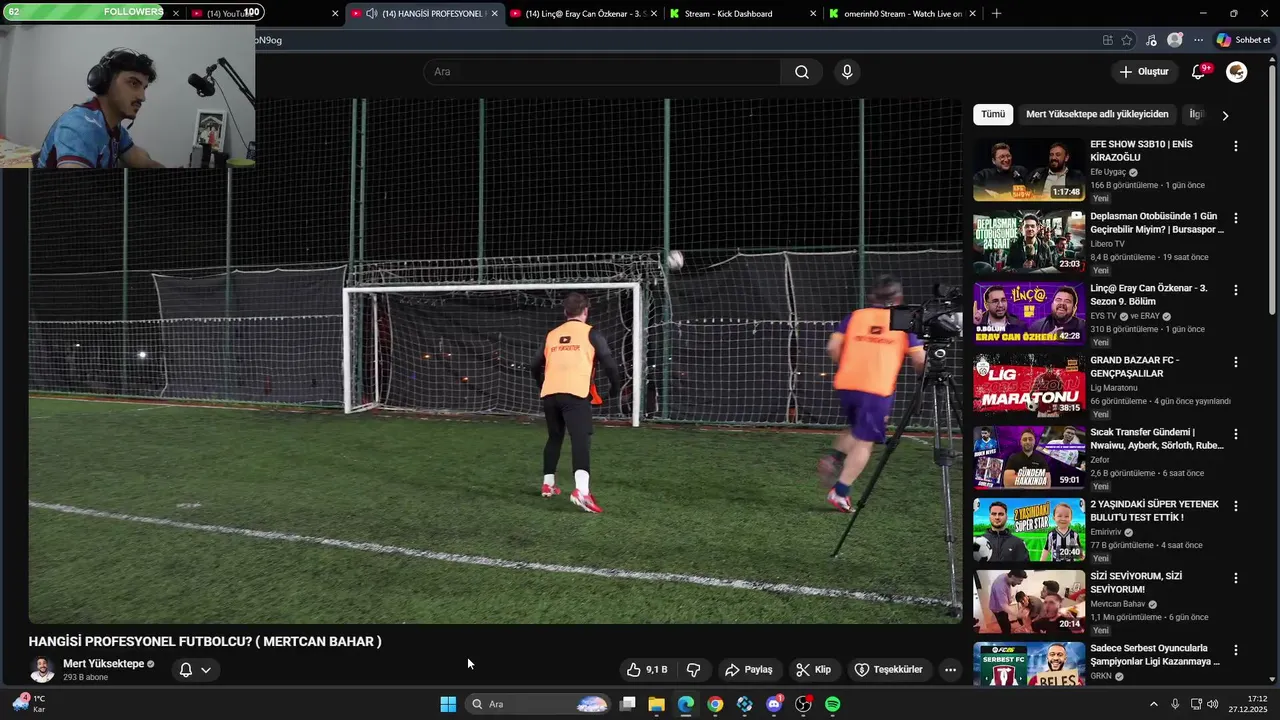The height and width of the screenshot is (720, 1280).
Task: Click the video player to pause
Action: (495, 361)
